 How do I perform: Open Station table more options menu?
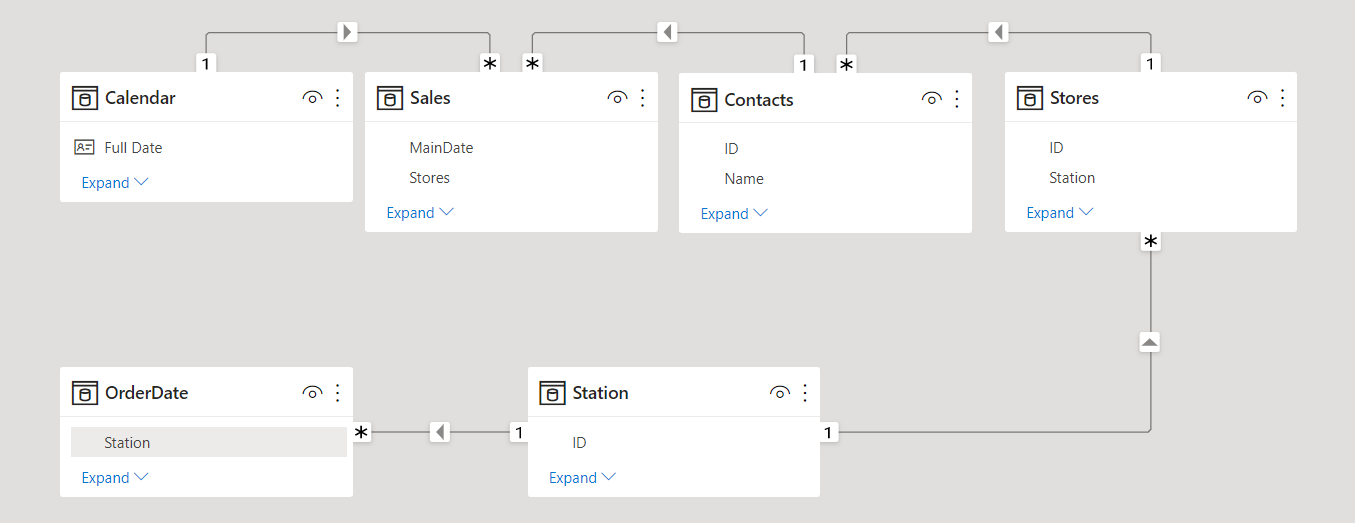coord(804,393)
